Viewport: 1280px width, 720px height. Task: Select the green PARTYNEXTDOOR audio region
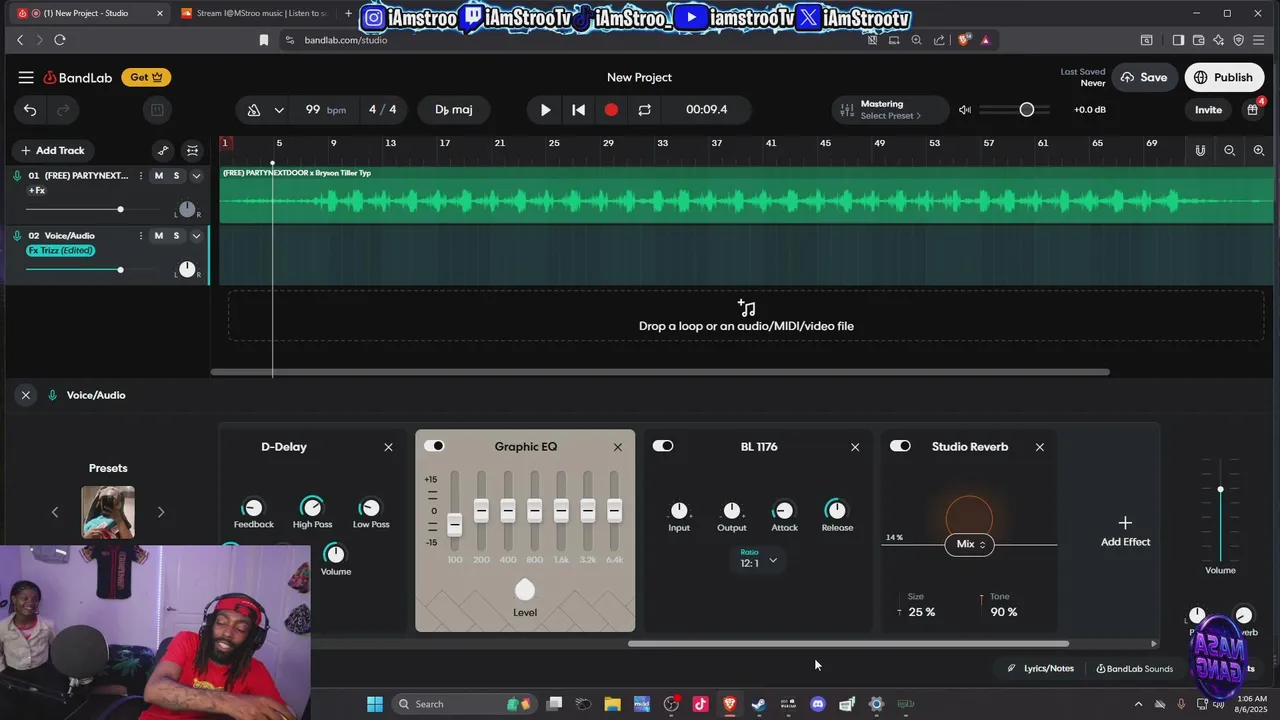point(746,195)
